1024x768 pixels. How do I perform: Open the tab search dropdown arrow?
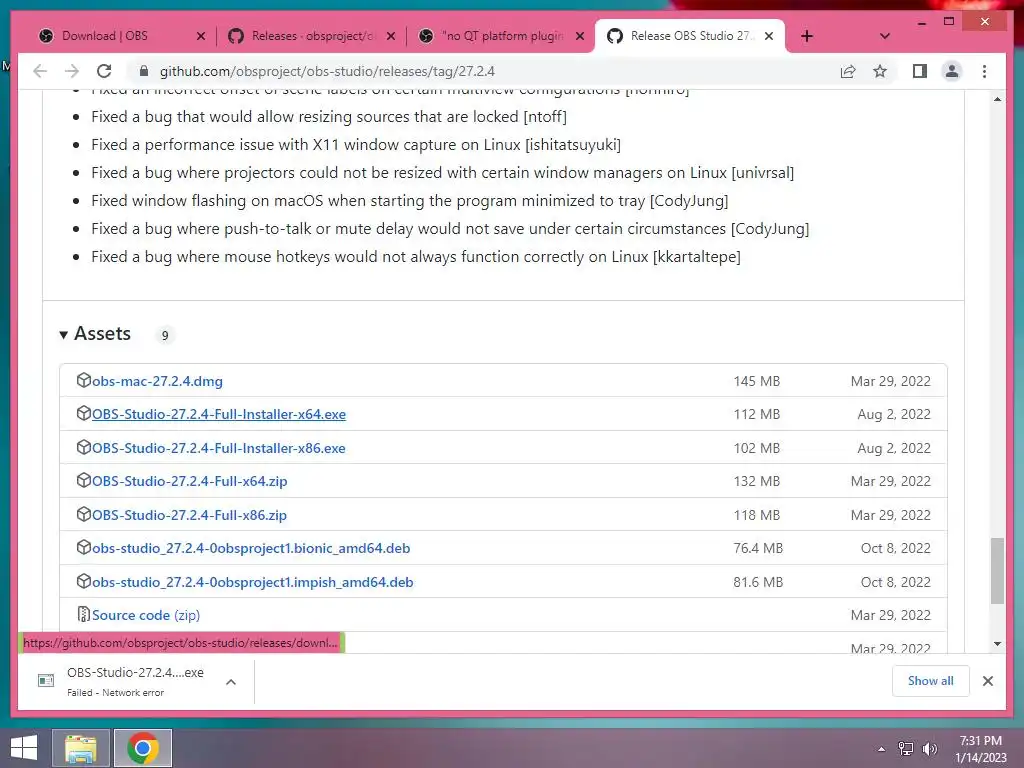[x=884, y=36]
